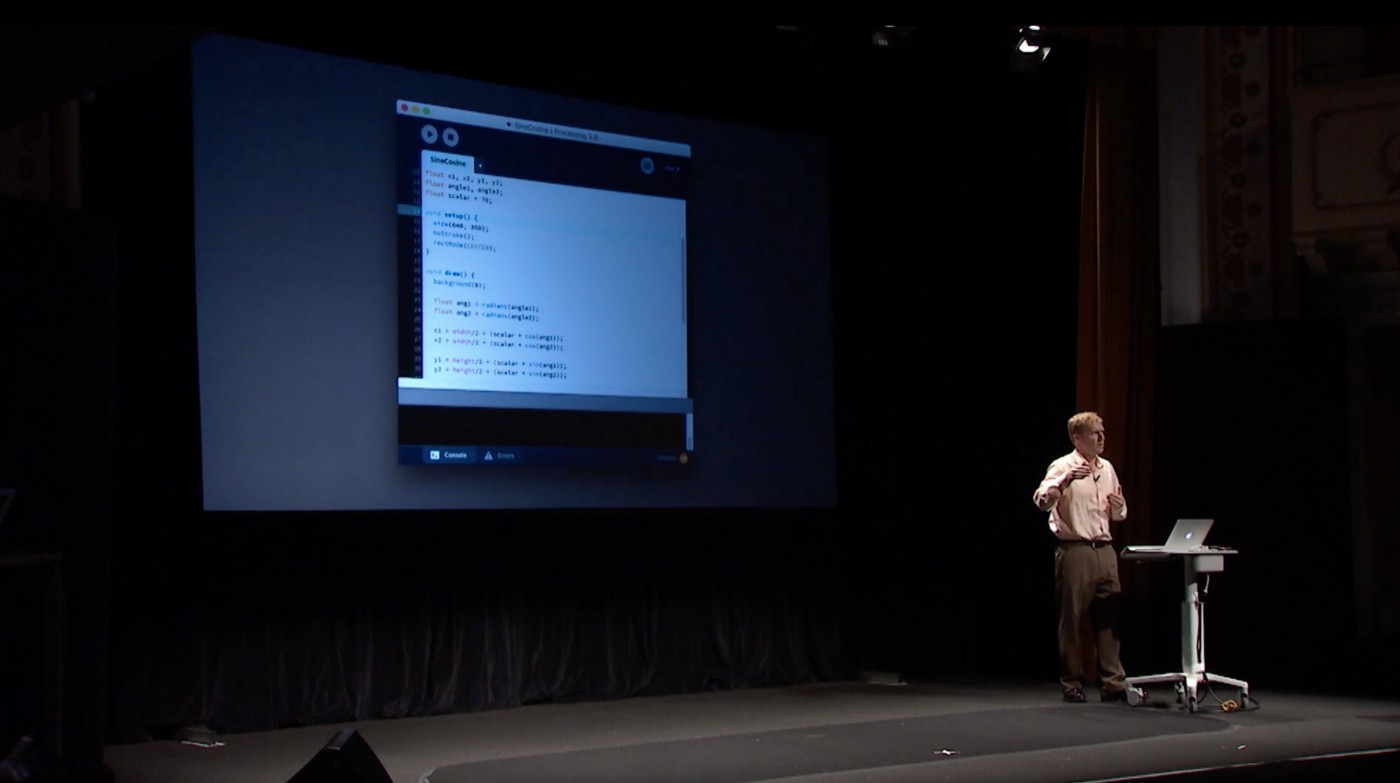Image resolution: width=1400 pixels, height=783 pixels.
Task: Place the cursor on the void draw() line
Action: (x=455, y=273)
